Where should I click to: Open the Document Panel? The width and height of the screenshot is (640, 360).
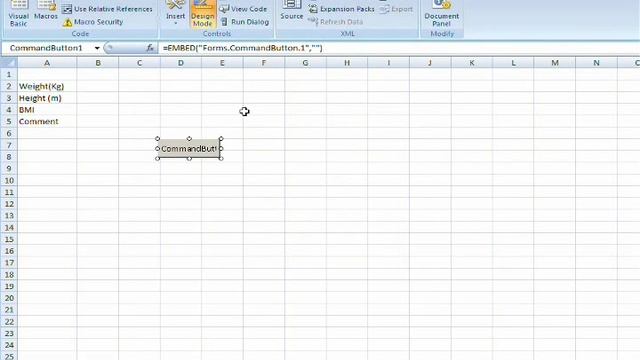442,14
